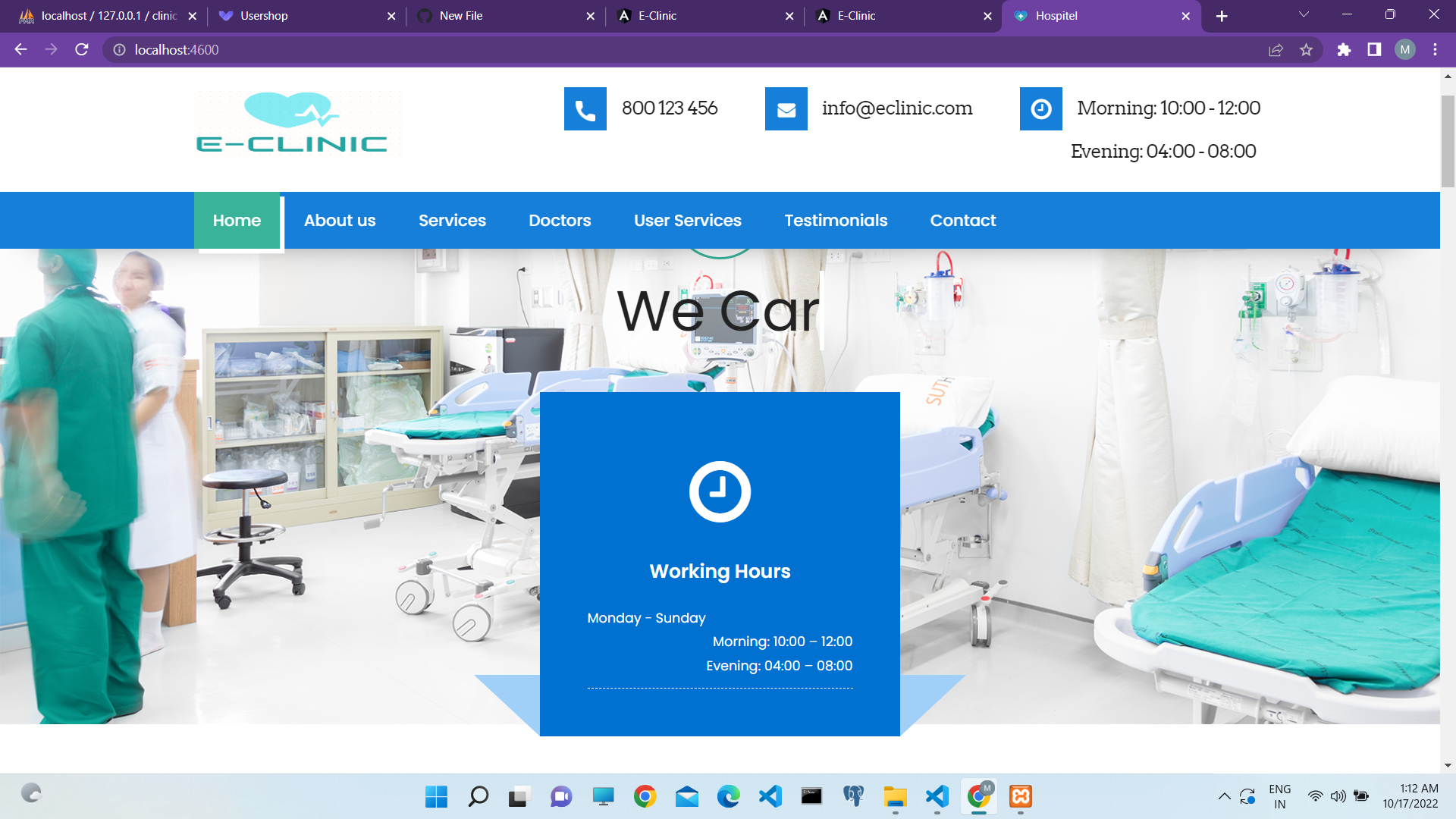This screenshot has height=819, width=1456.
Task: Click the Contact navigation link
Action: click(x=963, y=220)
